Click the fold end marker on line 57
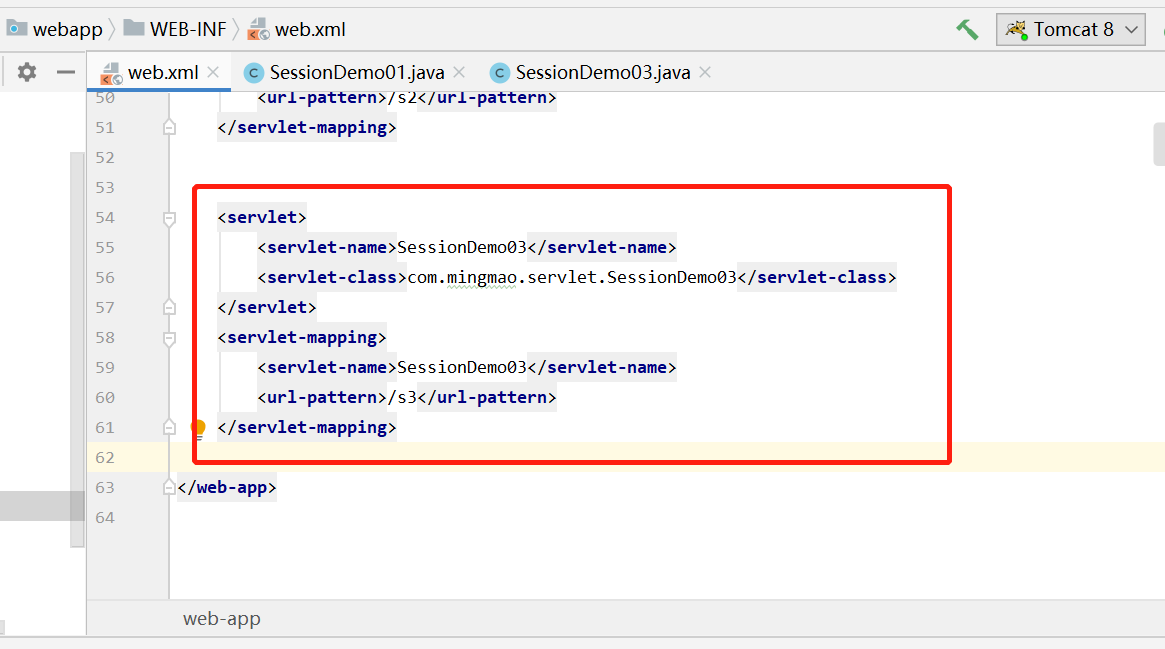This screenshot has width=1165, height=649. point(169,307)
